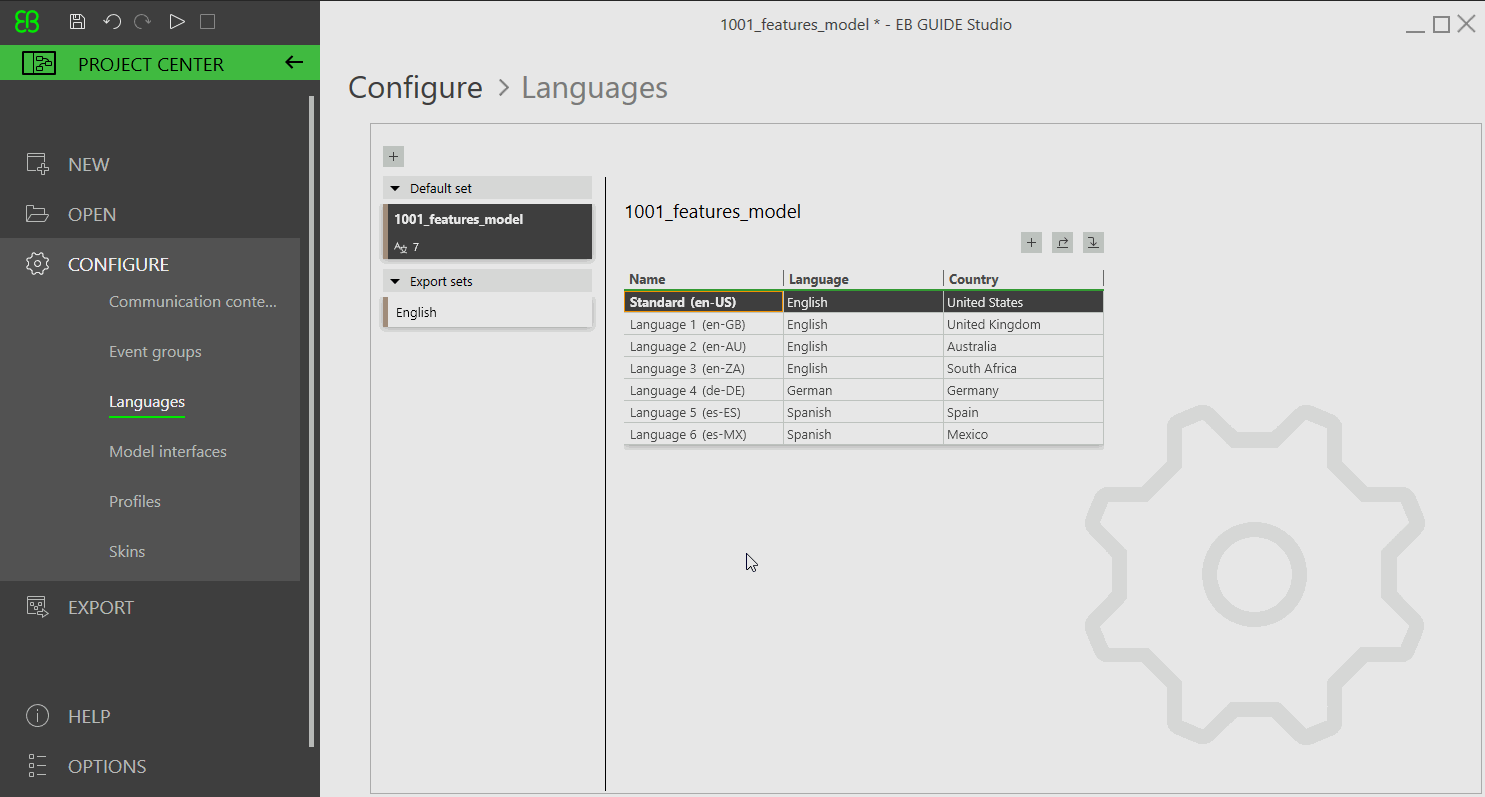1485x797 pixels.
Task: Sort by the Name column header
Action: (x=704, y=279)
